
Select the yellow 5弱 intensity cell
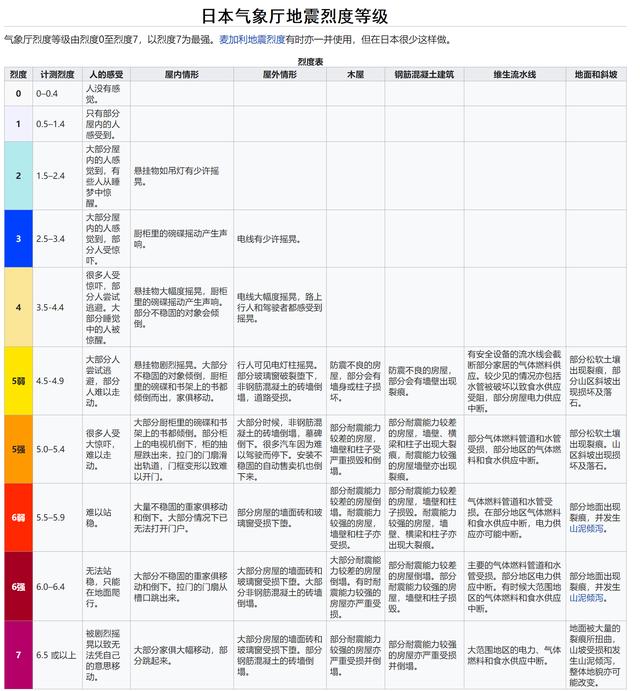pyautogui.click(x=18, y=381)
